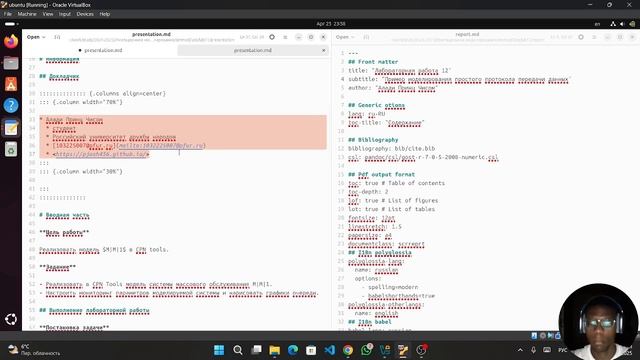Screen dimensions: 640x360
Task: Click '- spelling=modern' line in report.md
Action: coord(390,287)
